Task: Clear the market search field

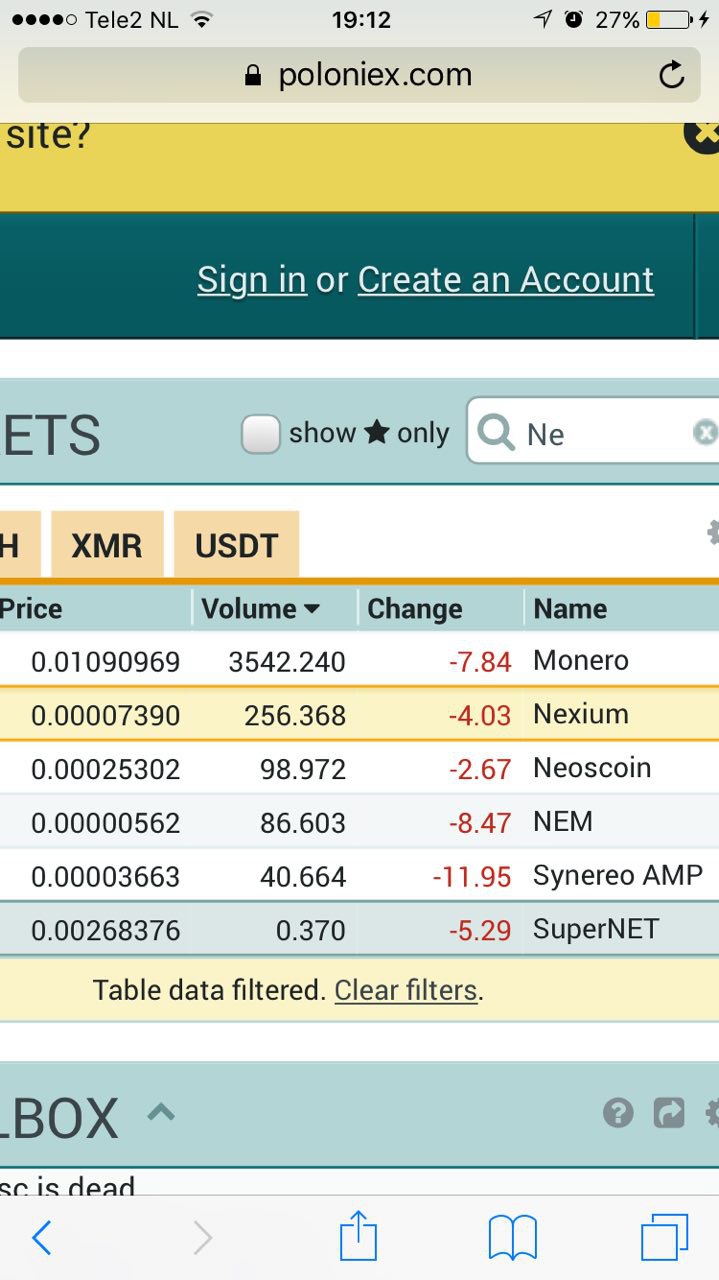Action: tap(705, 432)
